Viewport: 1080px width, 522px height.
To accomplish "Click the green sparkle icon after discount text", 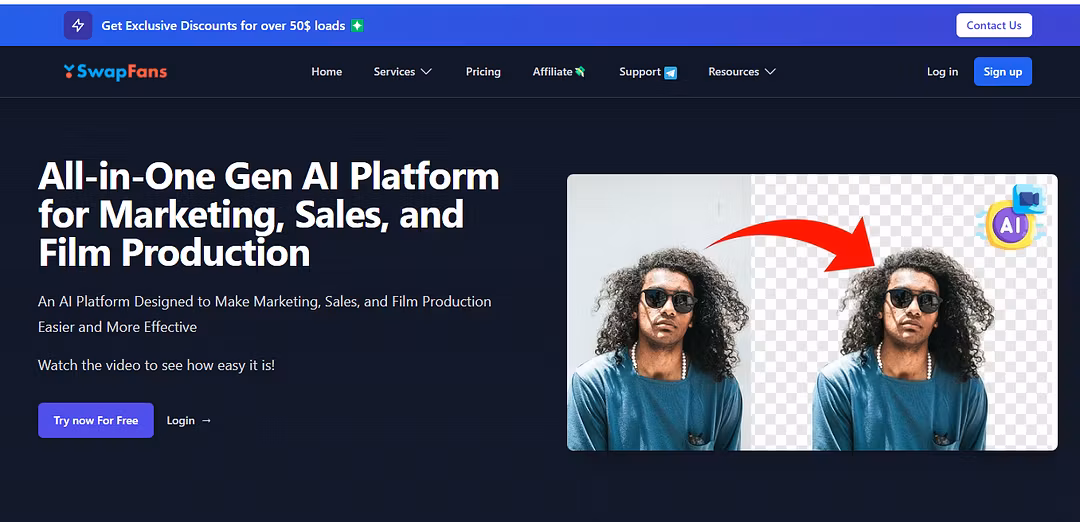I will 357,26.
